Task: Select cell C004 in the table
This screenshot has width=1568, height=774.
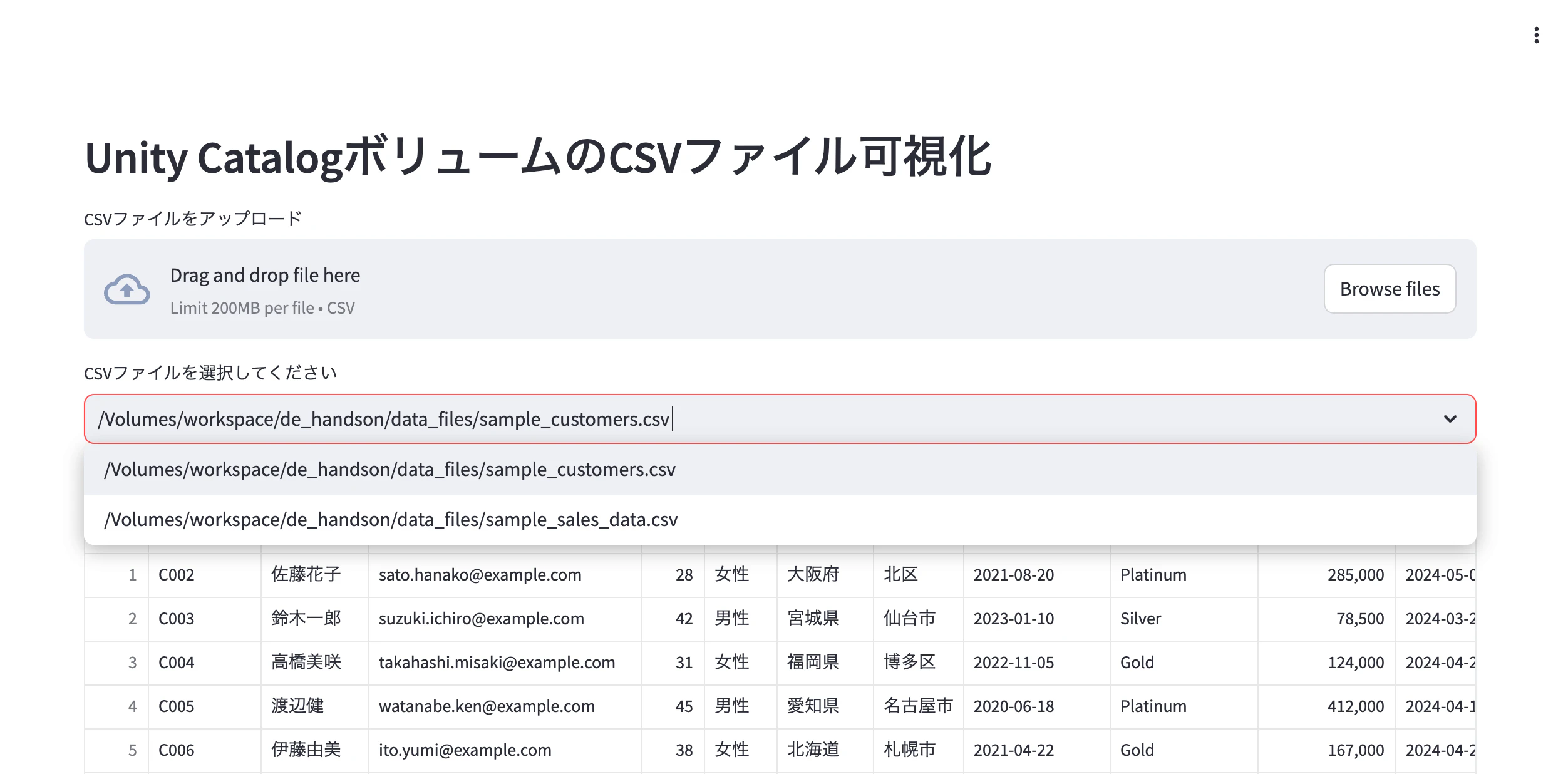Action: (205, 663)
